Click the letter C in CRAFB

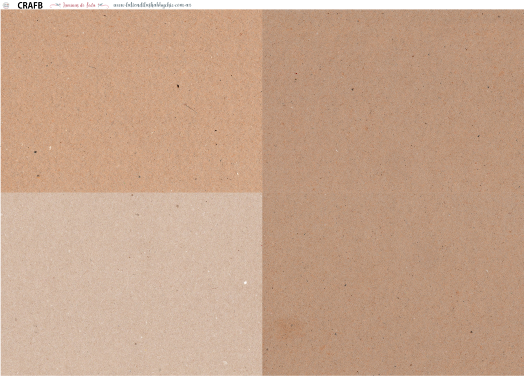tap(20, 5)
